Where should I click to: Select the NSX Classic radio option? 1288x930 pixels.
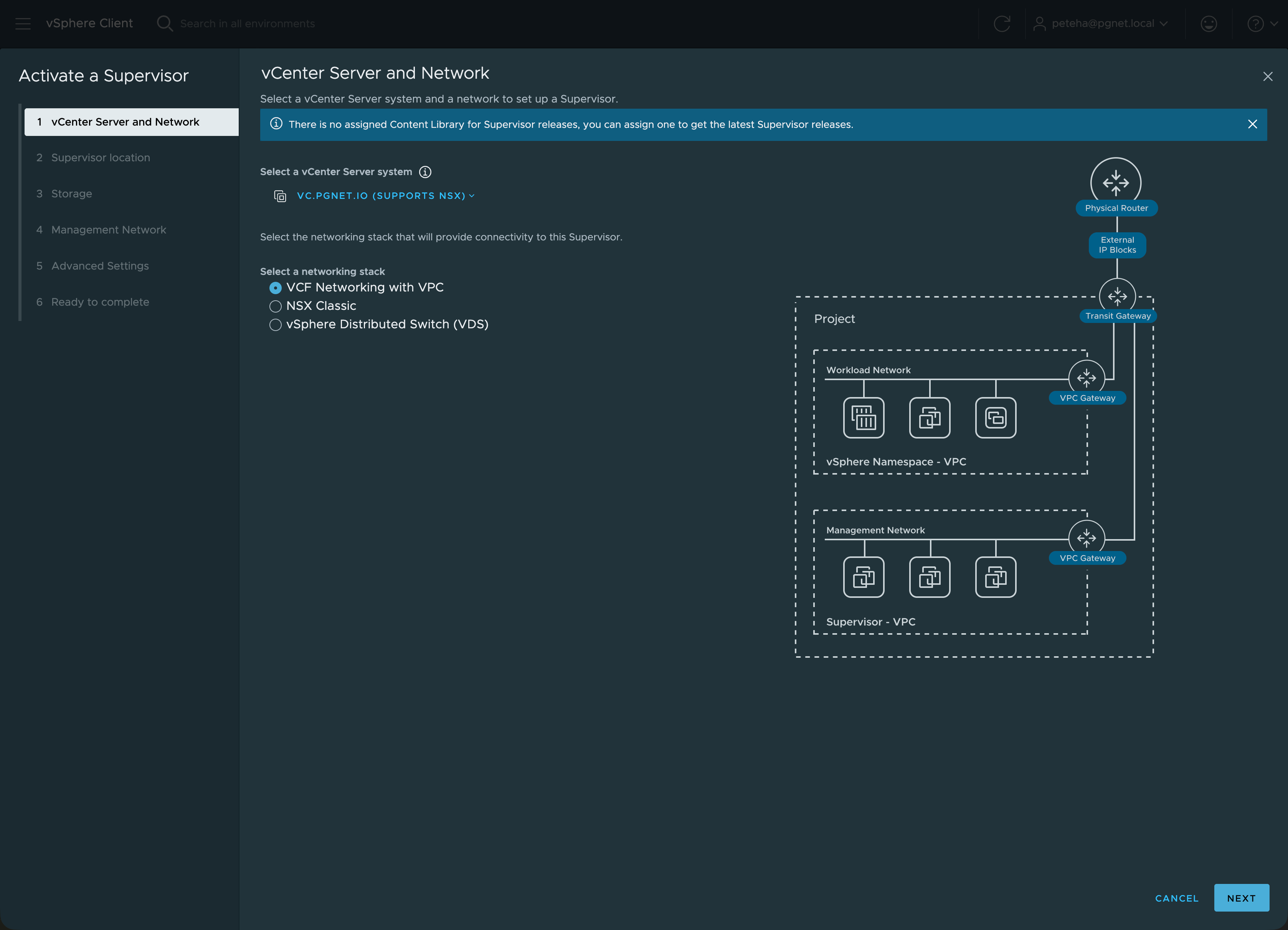point(276,306)
